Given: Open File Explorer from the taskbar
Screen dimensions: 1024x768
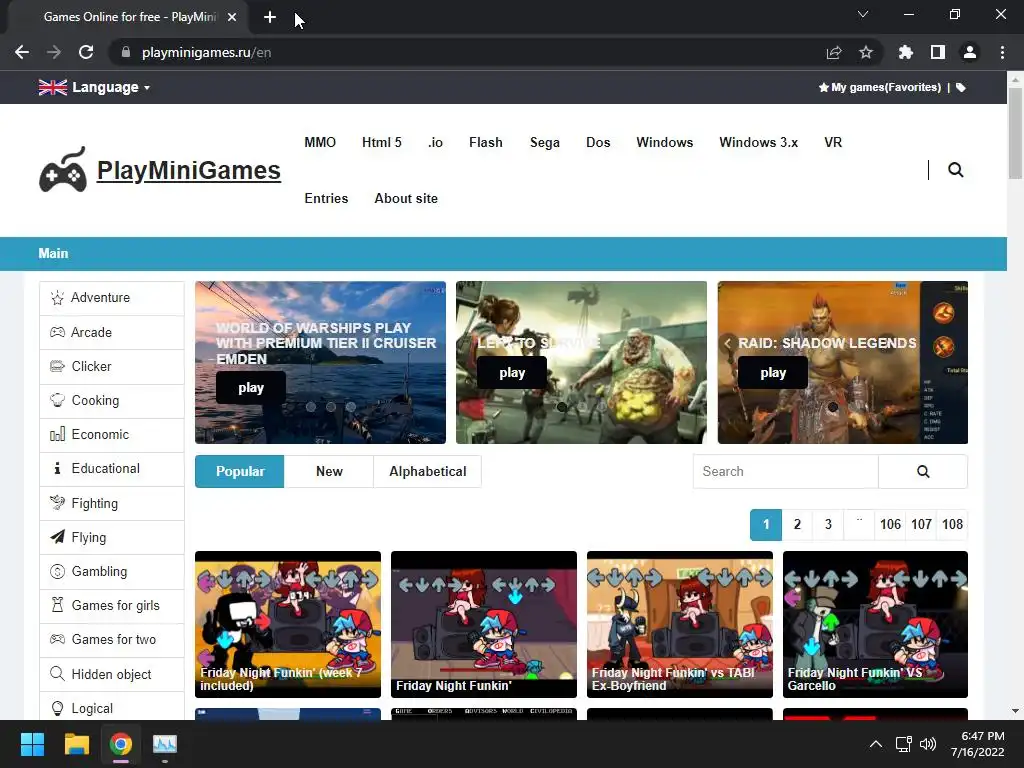Looking at the screenshot, I should click(x=76, y=744).
